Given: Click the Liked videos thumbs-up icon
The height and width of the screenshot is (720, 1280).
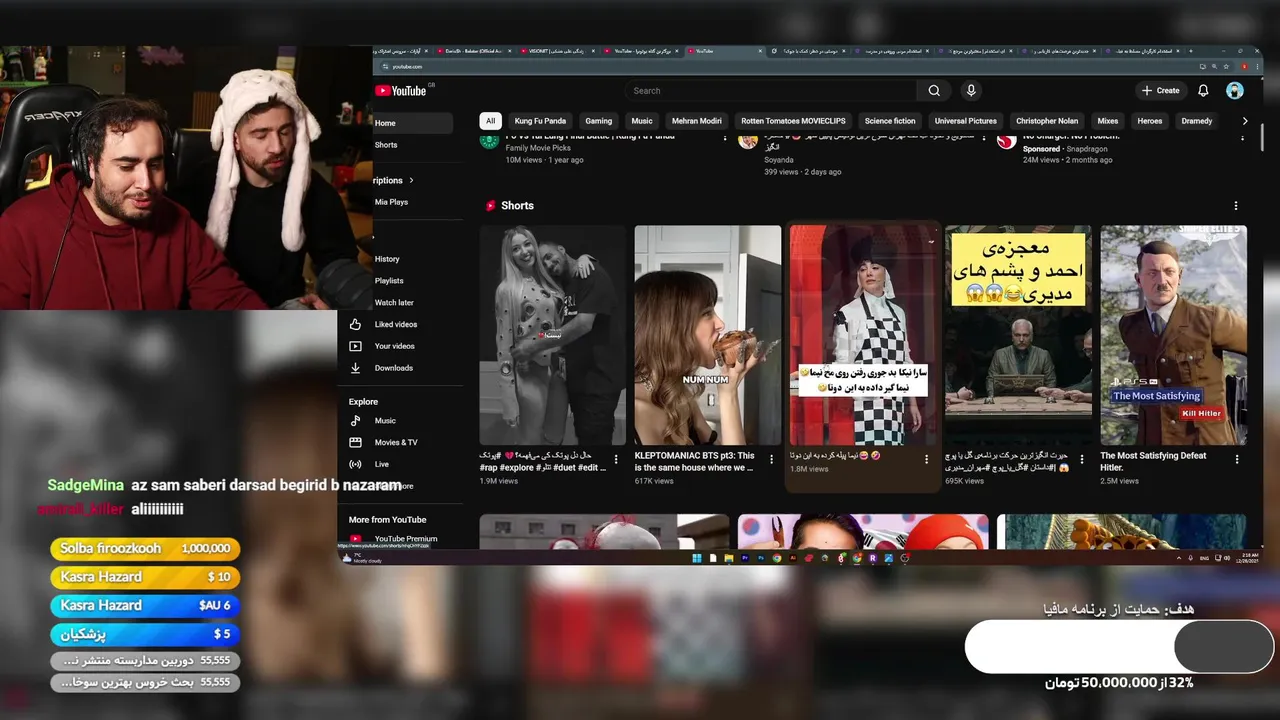Looking at the screenshot, I should tap(355, 325).
